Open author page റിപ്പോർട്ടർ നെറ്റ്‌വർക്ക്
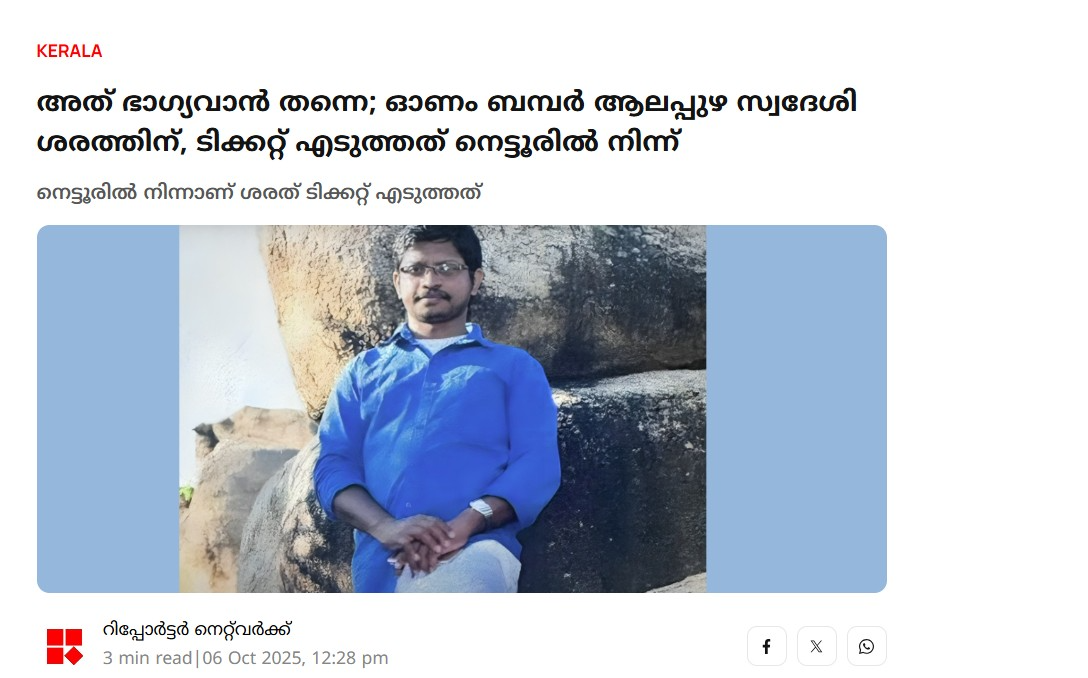This screenshot has height=678, width=1088. pyautogui.click(x=197, y=630)
